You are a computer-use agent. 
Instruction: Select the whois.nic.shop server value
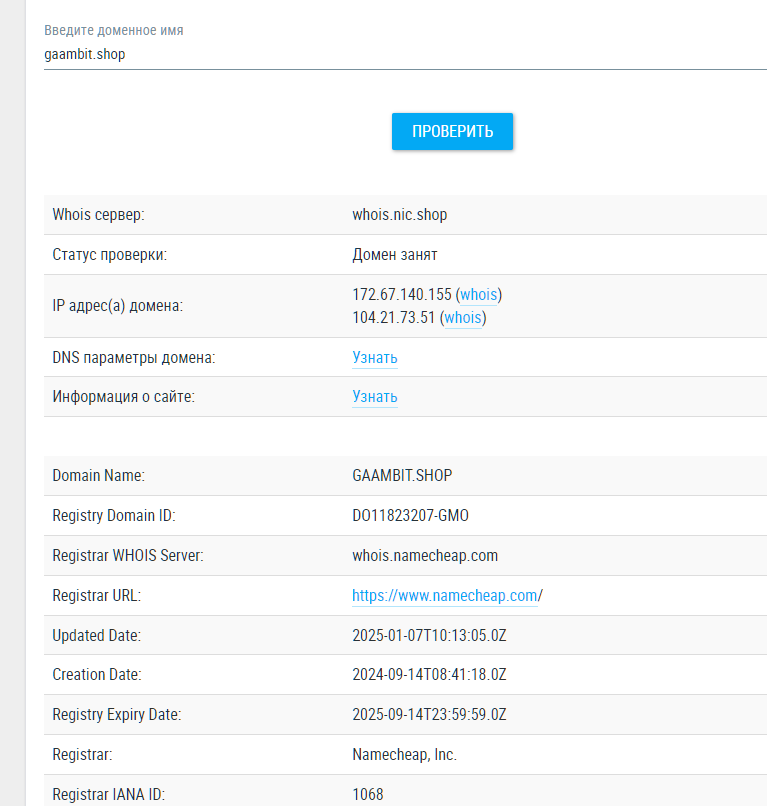[x=399, y=214]
